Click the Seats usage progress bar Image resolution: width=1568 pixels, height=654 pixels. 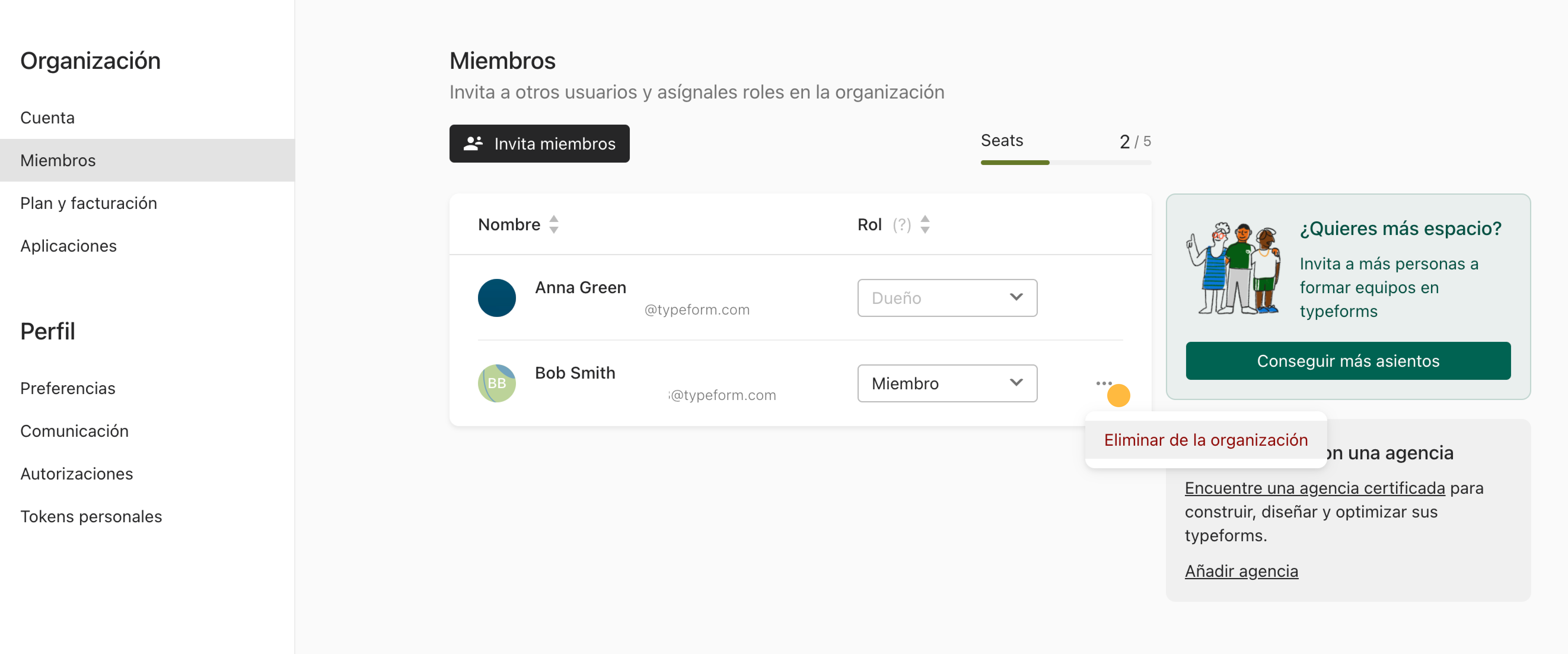[1065, 163]
